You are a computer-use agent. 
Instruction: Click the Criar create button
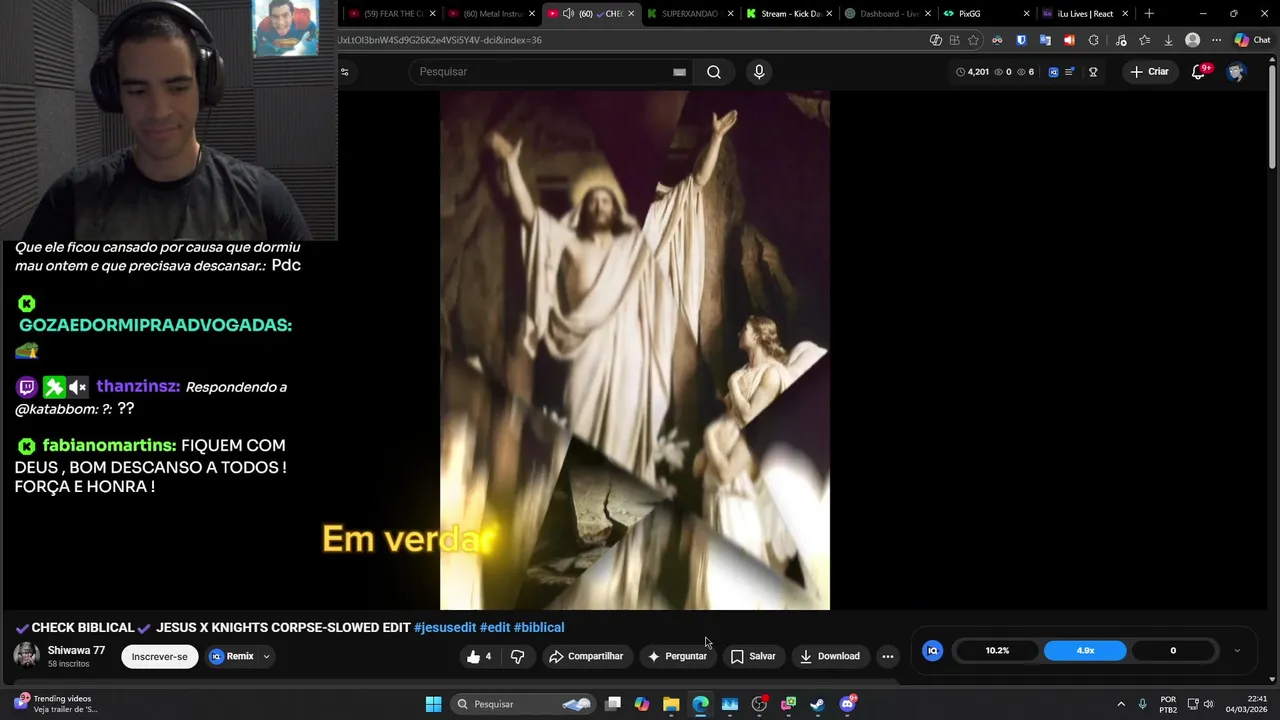[1150, 72]
